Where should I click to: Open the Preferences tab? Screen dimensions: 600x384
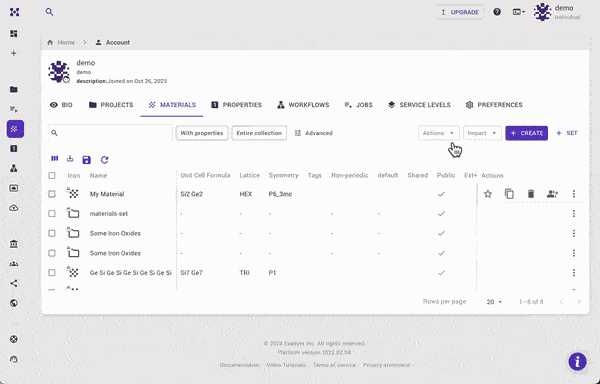pyautogui.click(x=494, y=105)
